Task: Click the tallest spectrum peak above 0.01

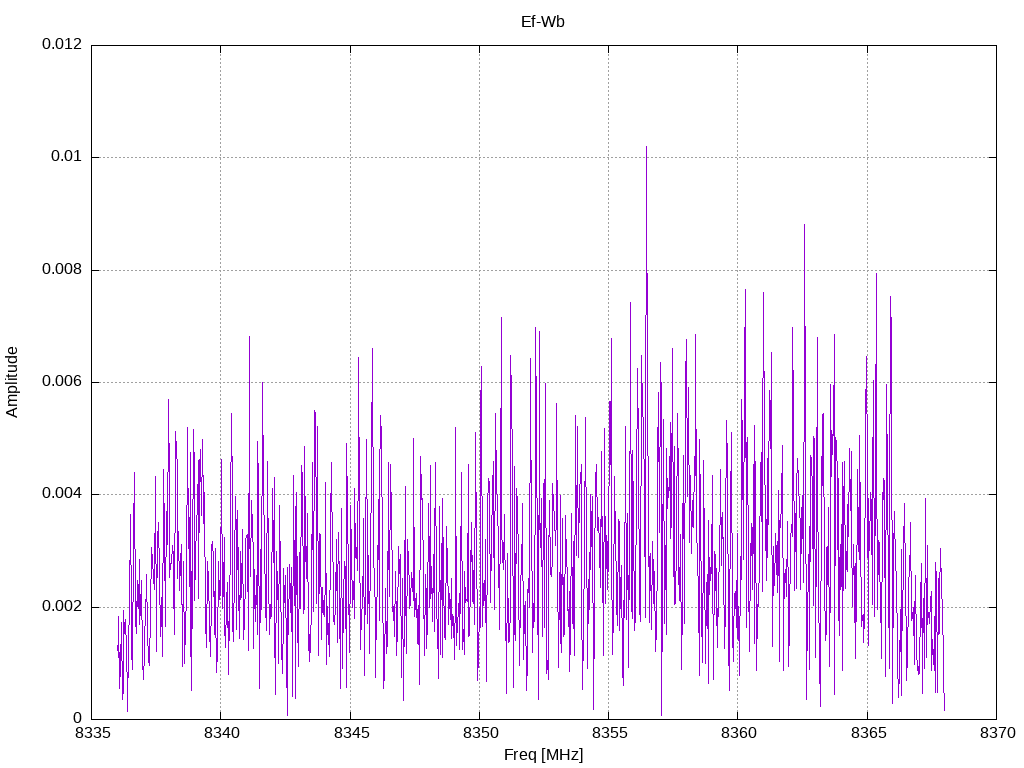Action: tap(647, 148)
